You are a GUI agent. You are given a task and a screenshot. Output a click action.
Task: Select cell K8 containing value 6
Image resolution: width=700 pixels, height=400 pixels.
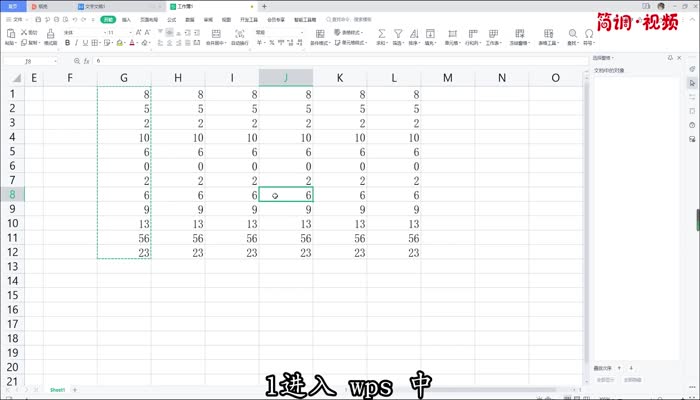(x=339, y=197)
